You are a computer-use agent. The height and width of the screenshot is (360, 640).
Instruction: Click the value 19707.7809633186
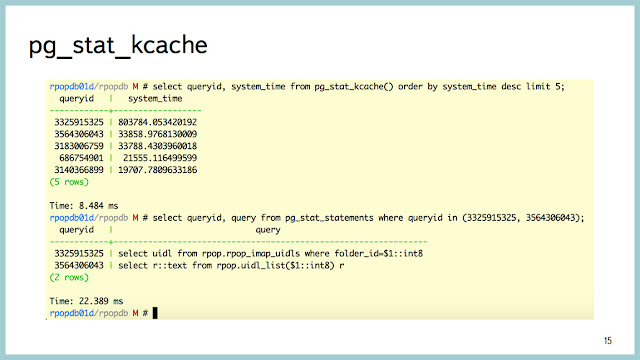pos(158,170)
